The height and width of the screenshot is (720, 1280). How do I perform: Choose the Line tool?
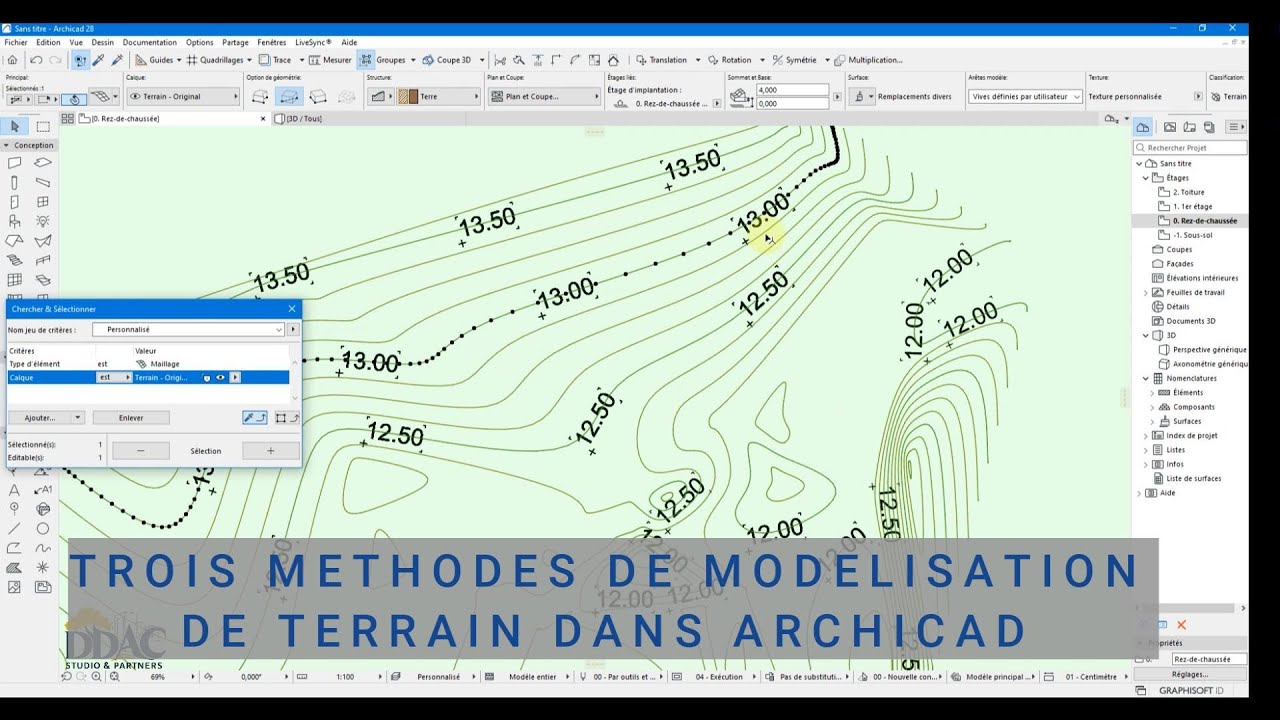15,528
